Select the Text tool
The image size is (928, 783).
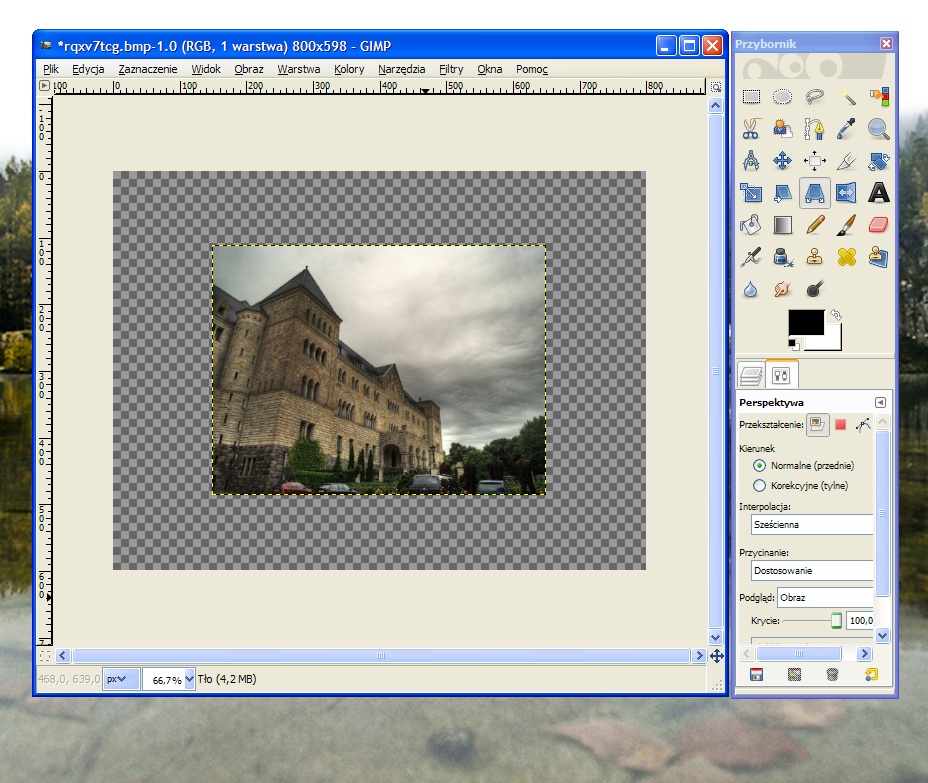[x=878, y=193]
